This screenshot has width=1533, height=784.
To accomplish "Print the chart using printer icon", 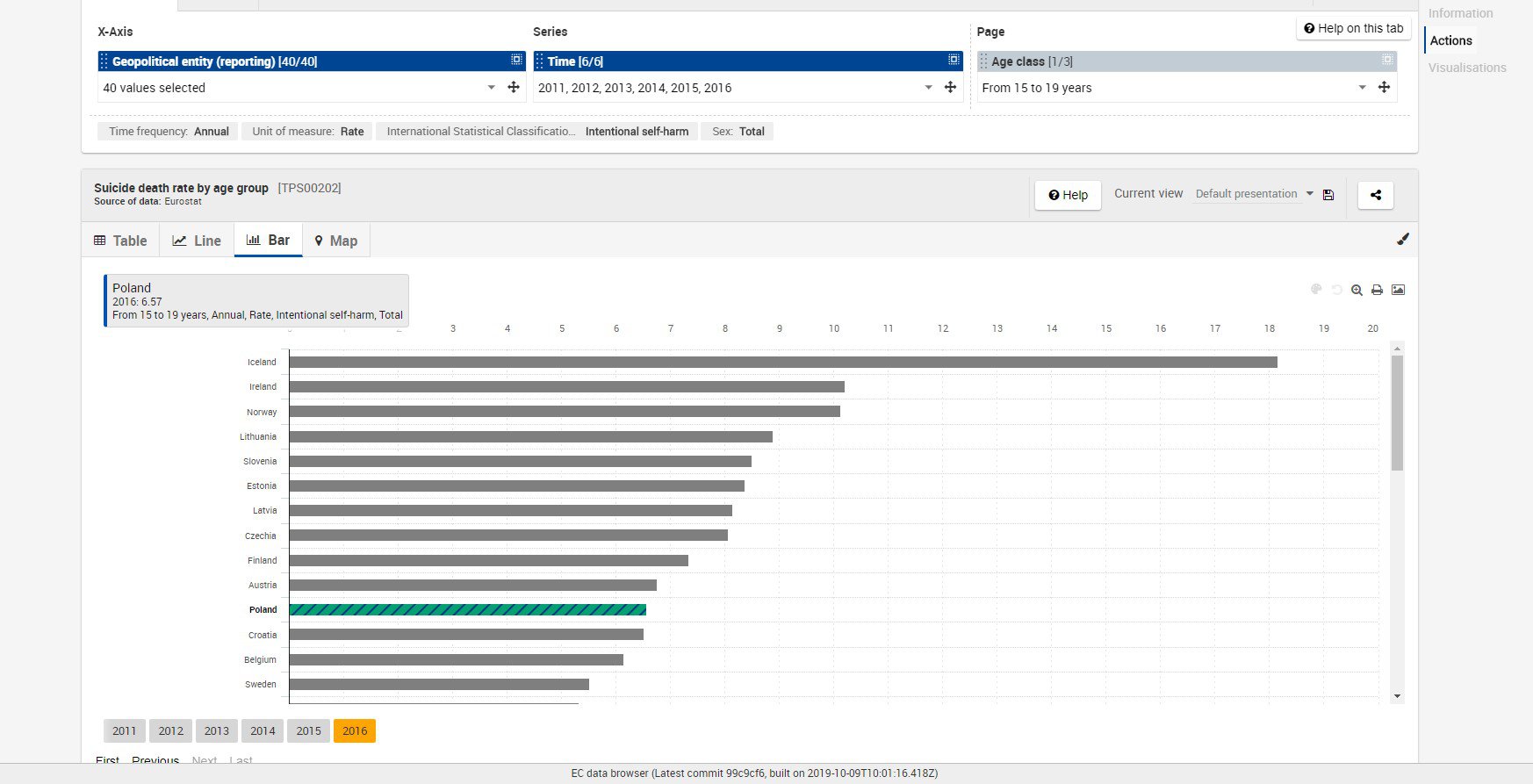I will point(1377,290).
